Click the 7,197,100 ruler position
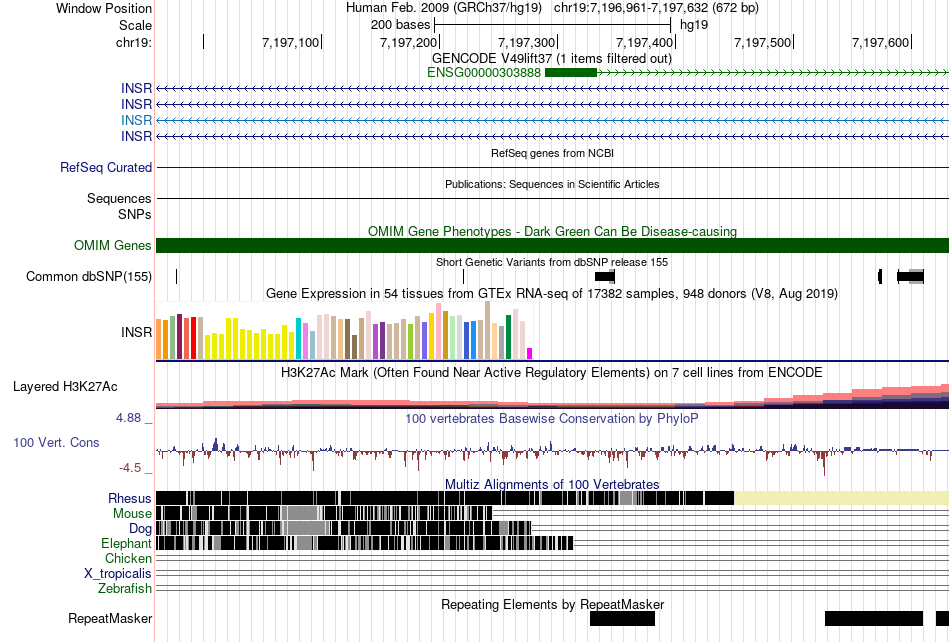 pos(290,42)
